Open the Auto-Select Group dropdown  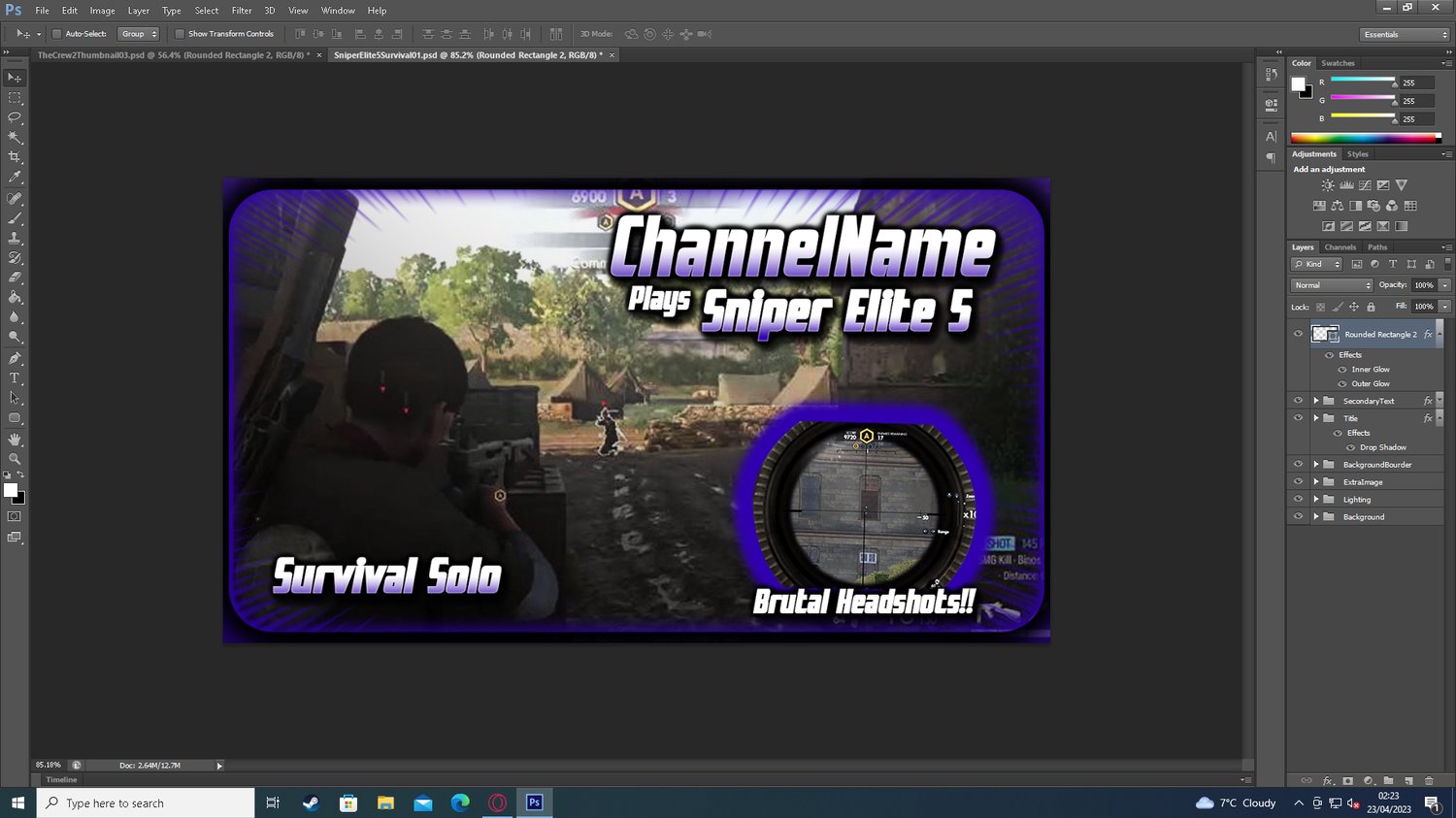(x=138, y=34)
